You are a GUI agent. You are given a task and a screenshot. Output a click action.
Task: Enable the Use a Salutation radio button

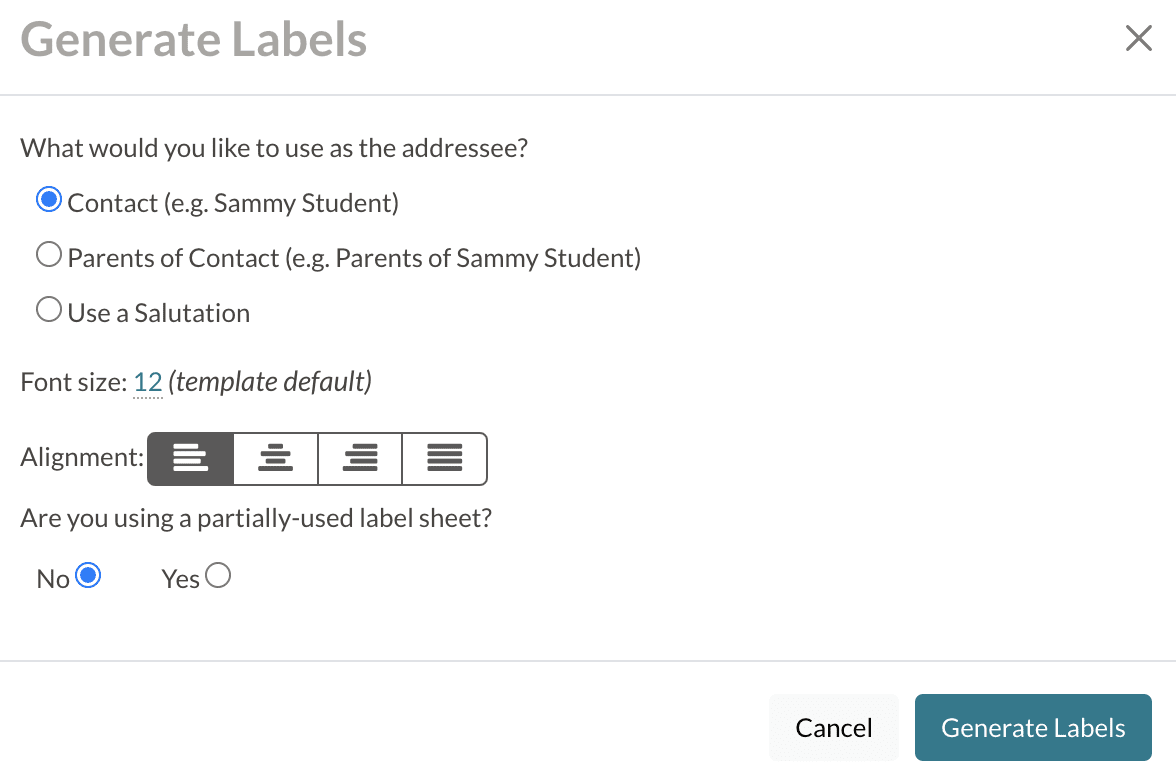click(x=49, y=311)
